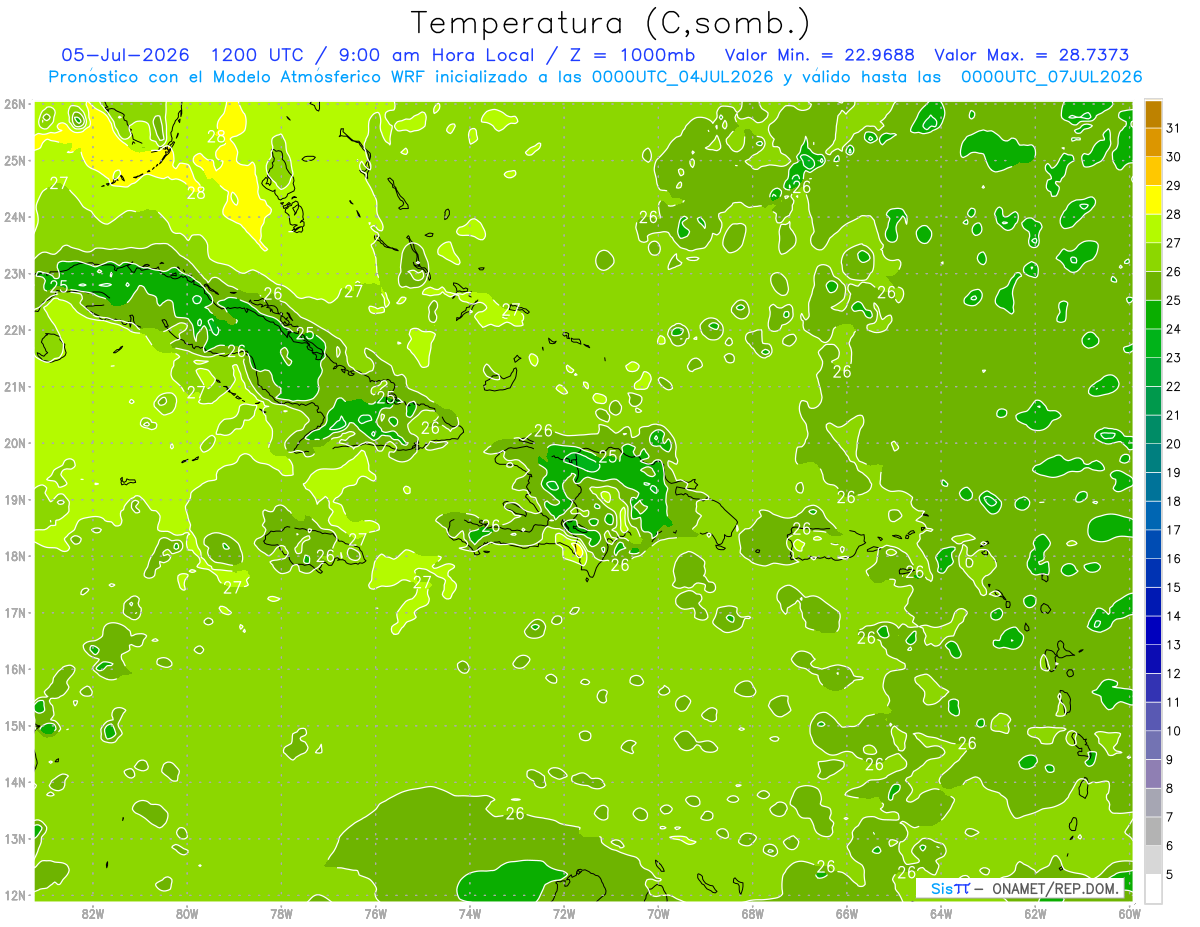Click the color legend value "31"

tap(1174, 128)
